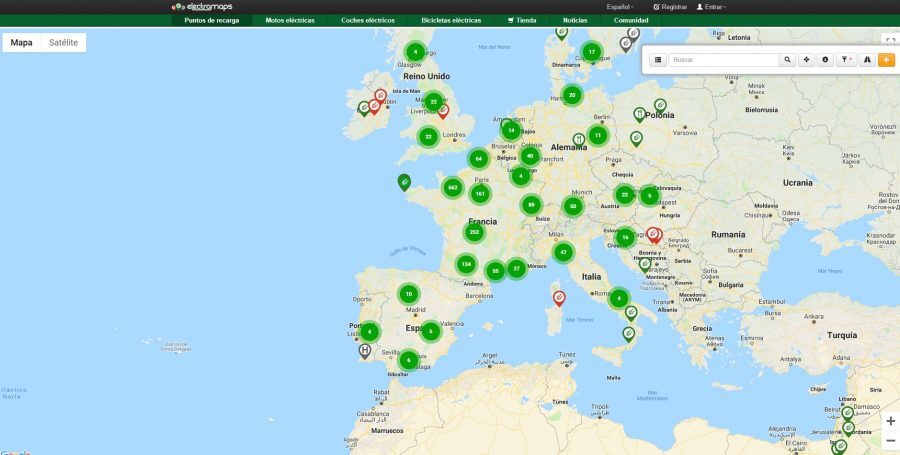
Task: Center map on my location icon
Action: point(806,60)
